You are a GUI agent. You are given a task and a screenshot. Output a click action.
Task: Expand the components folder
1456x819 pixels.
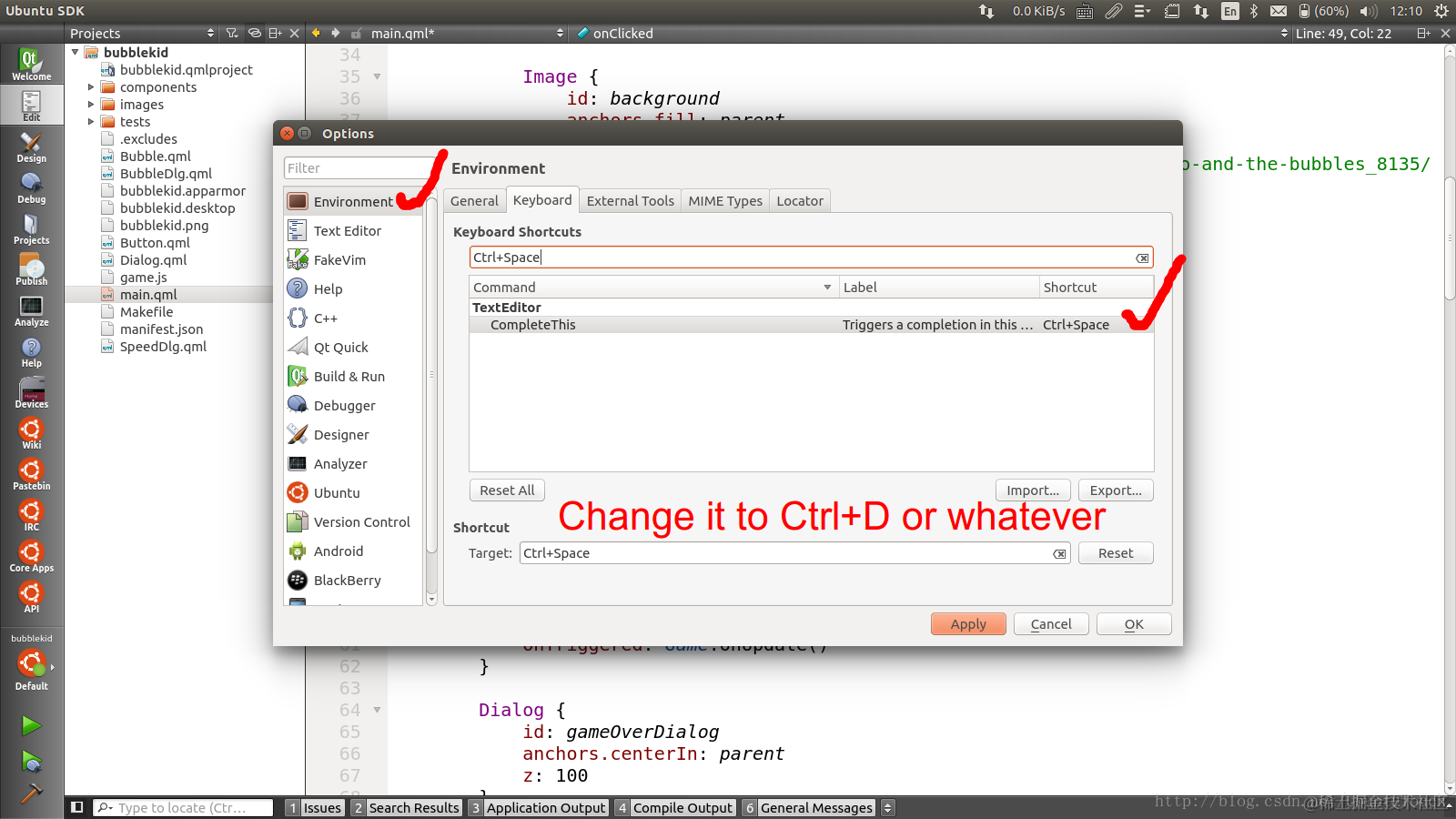coord(91,87)
